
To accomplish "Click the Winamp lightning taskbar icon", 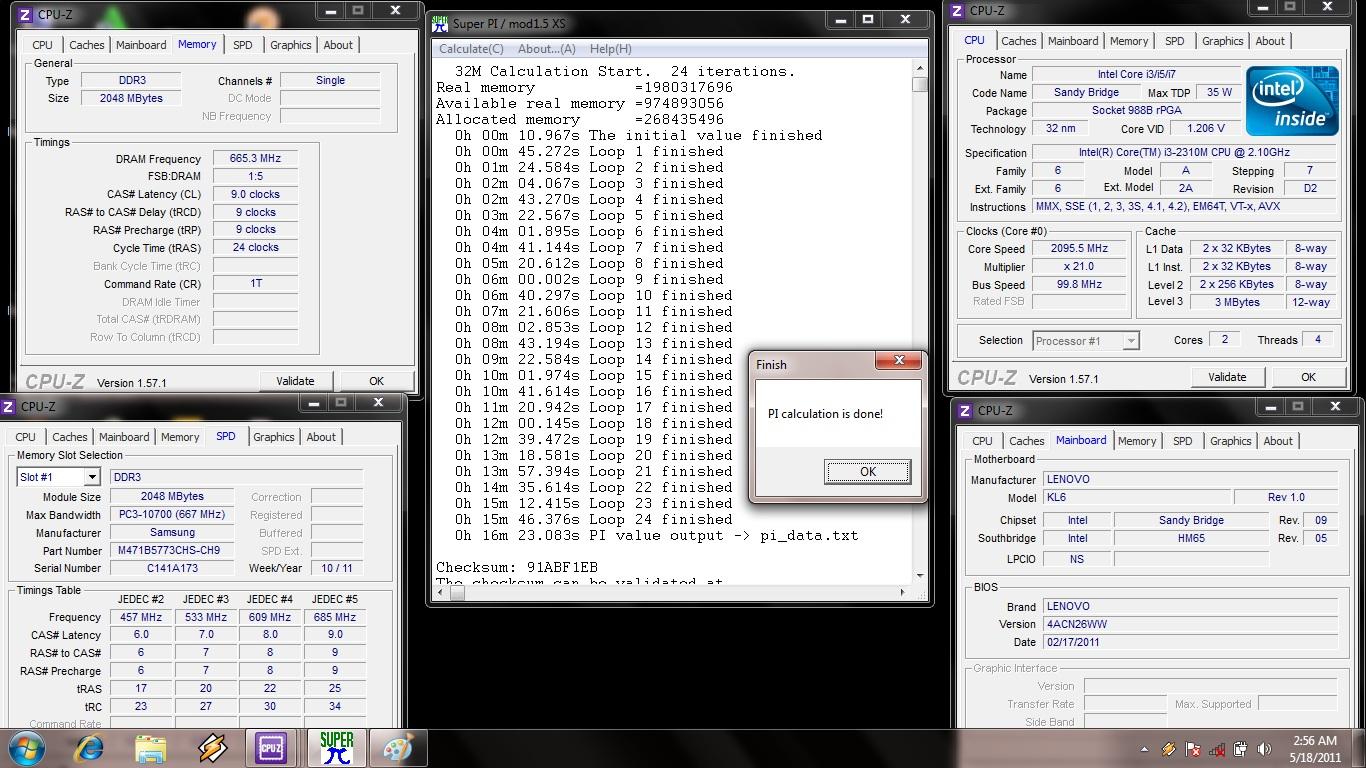I will [212, 748].
